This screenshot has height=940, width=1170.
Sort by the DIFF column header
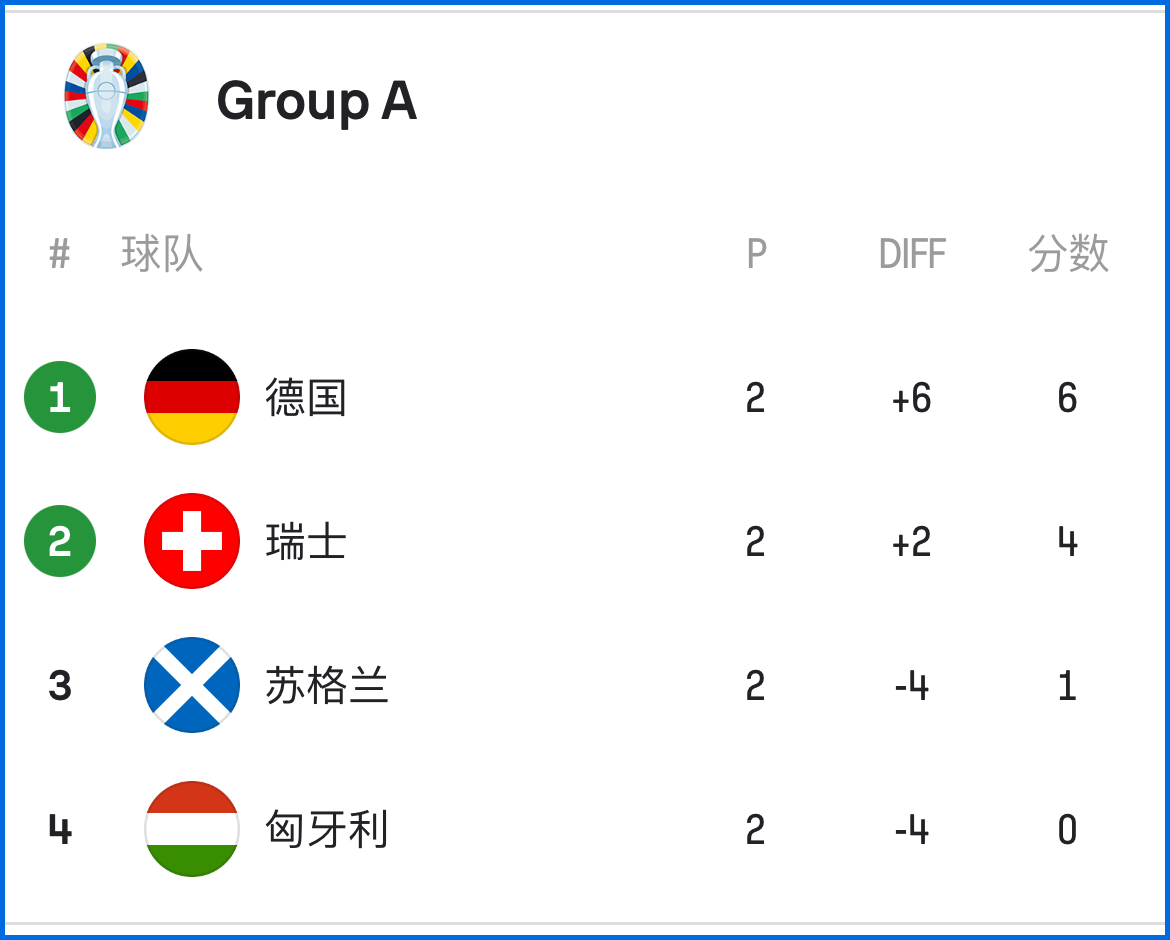click(x=912, y=254)
